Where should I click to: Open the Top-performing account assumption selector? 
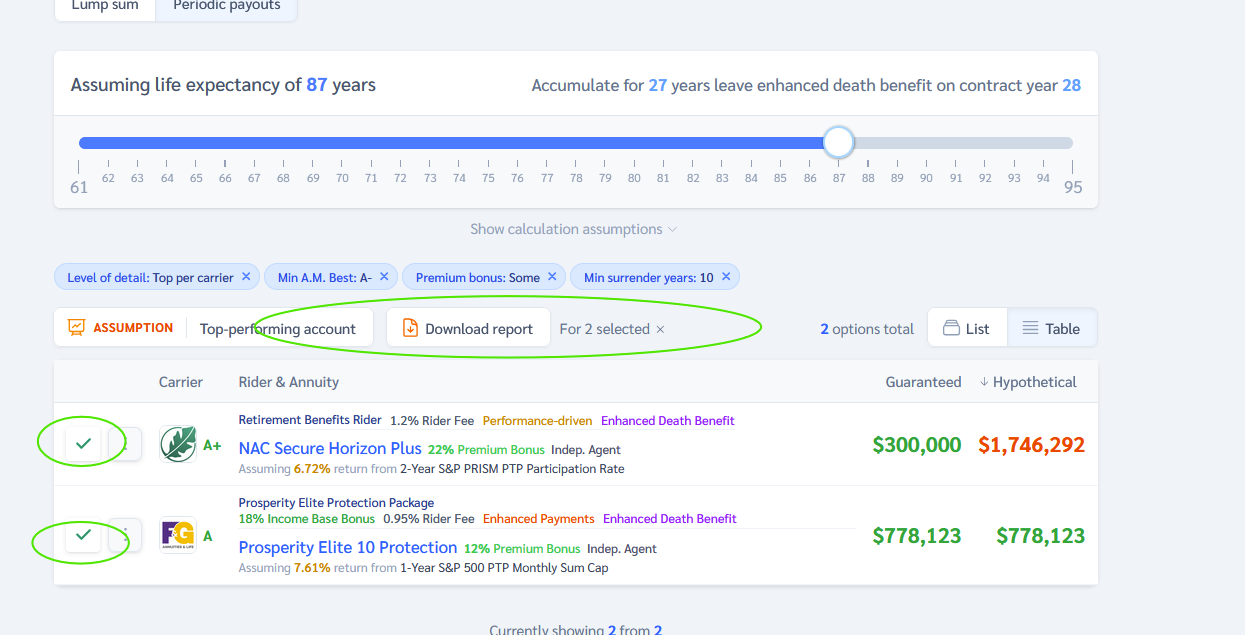pyautogui.click(x=278, y=328)
